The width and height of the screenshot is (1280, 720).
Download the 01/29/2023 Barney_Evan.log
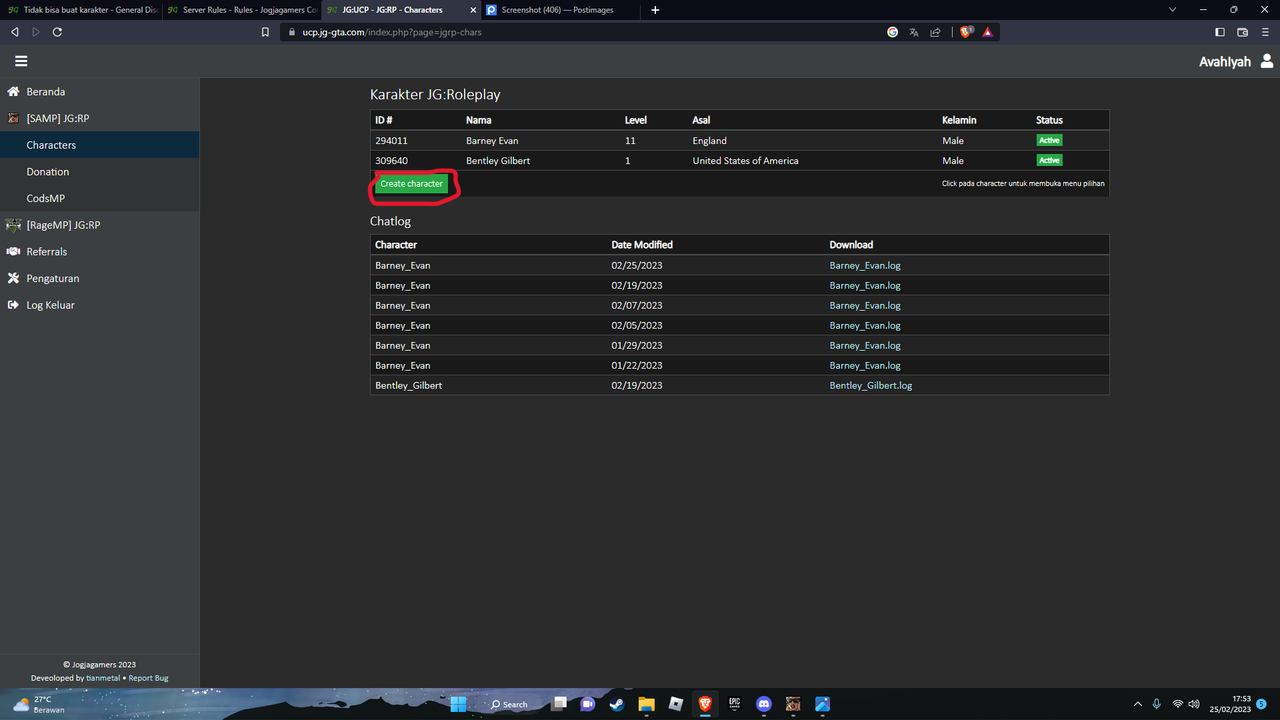865,345
